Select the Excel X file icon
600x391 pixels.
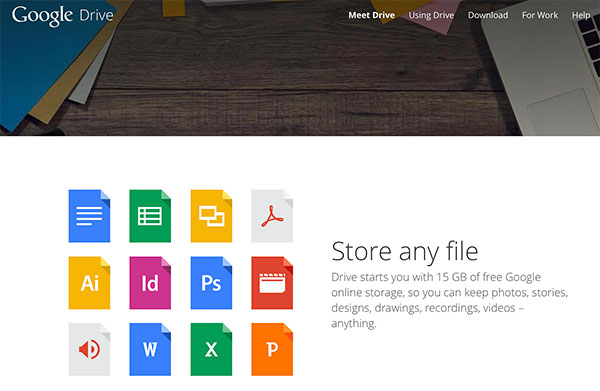coord(211,349)
